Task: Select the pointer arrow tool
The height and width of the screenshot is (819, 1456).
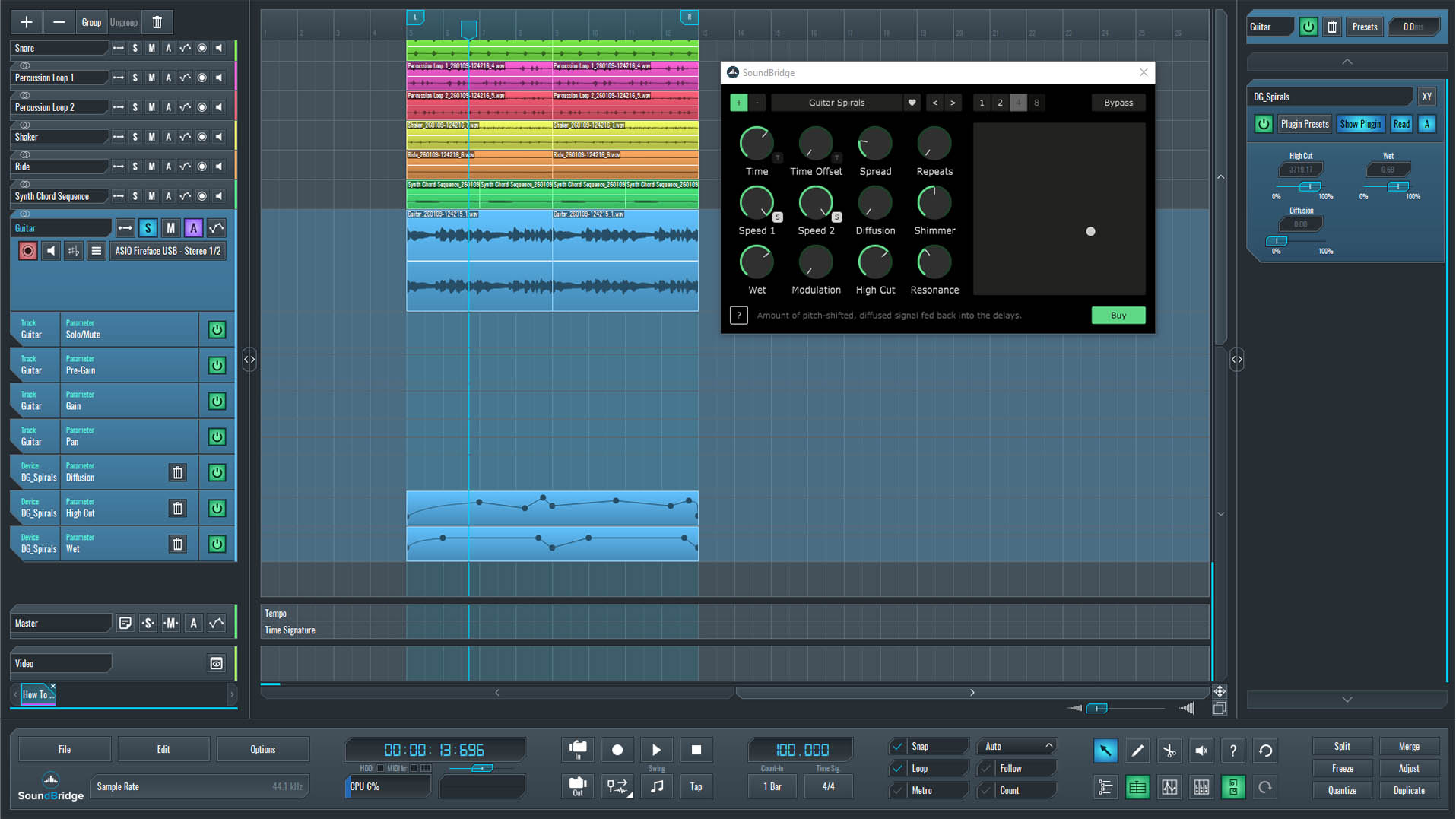Action: pyautogui.click(x=1105, y=751)
